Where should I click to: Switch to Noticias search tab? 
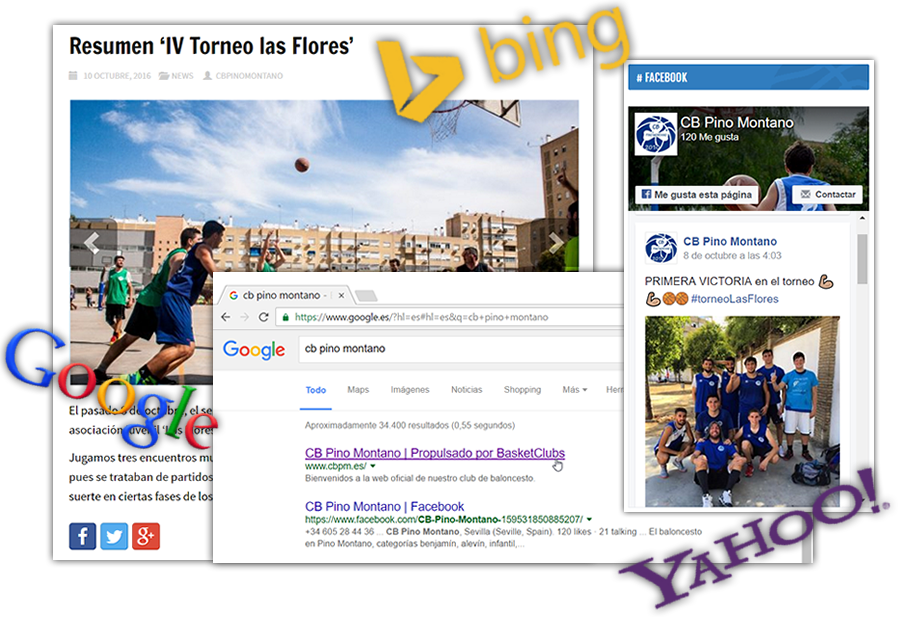pyautogui.click(x=467, y=390)
